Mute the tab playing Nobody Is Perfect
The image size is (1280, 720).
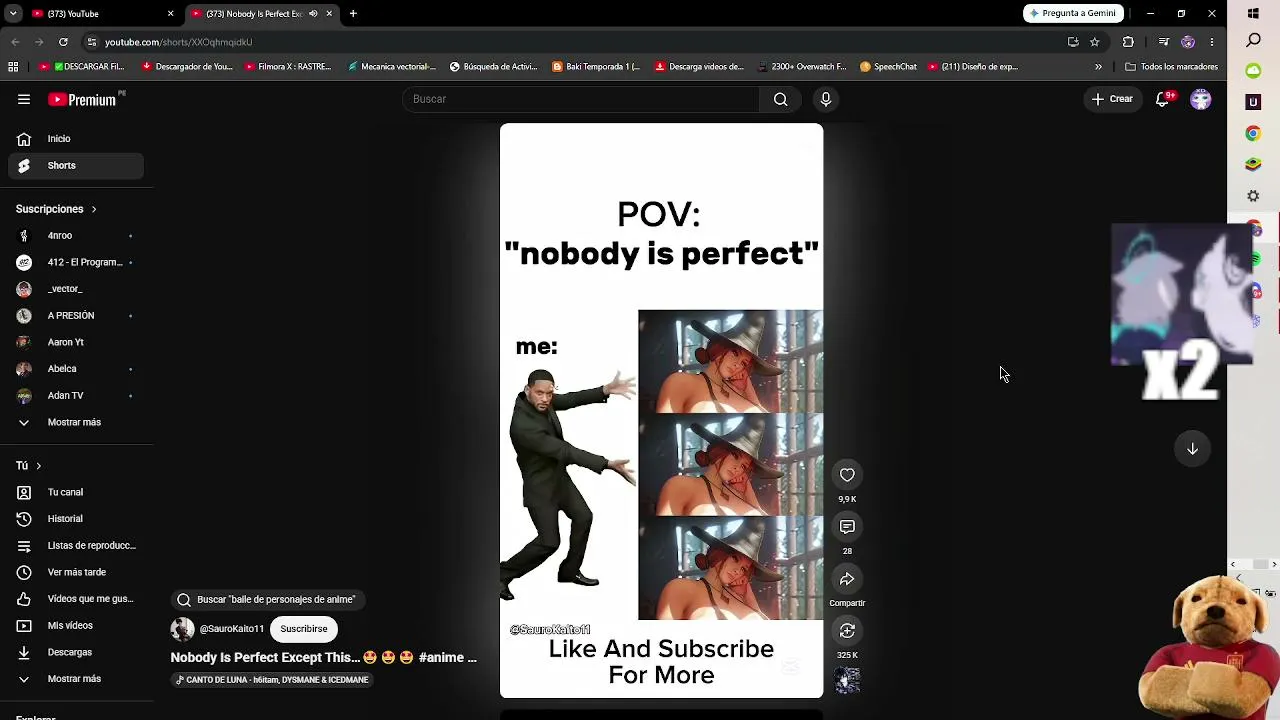click(313, 14)
